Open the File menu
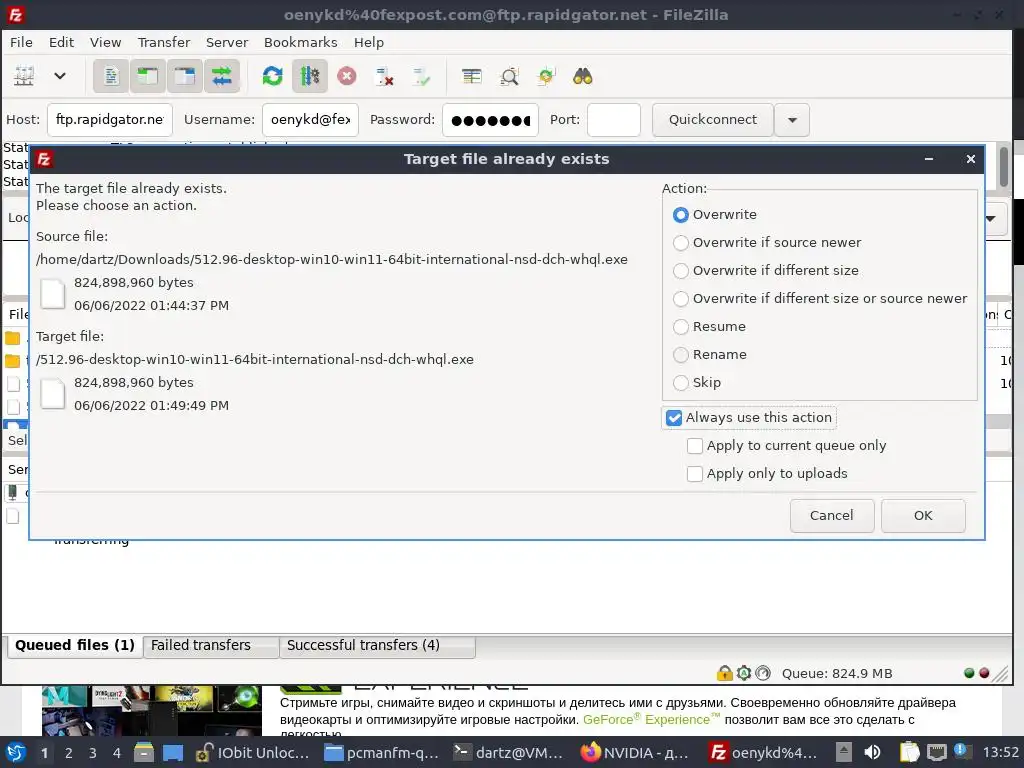The image size is (1024, 768). 21,42
